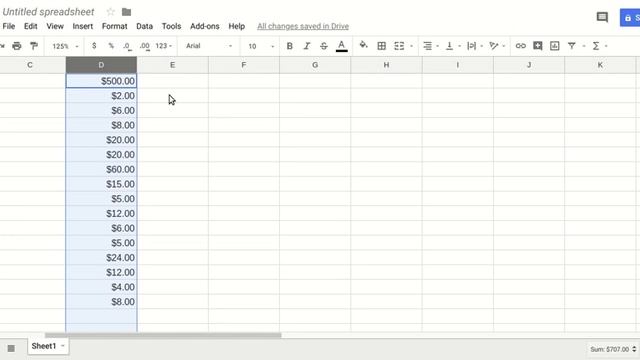Open the Help menu
This screenshot has height=360, width=640.
click(236, 26)
